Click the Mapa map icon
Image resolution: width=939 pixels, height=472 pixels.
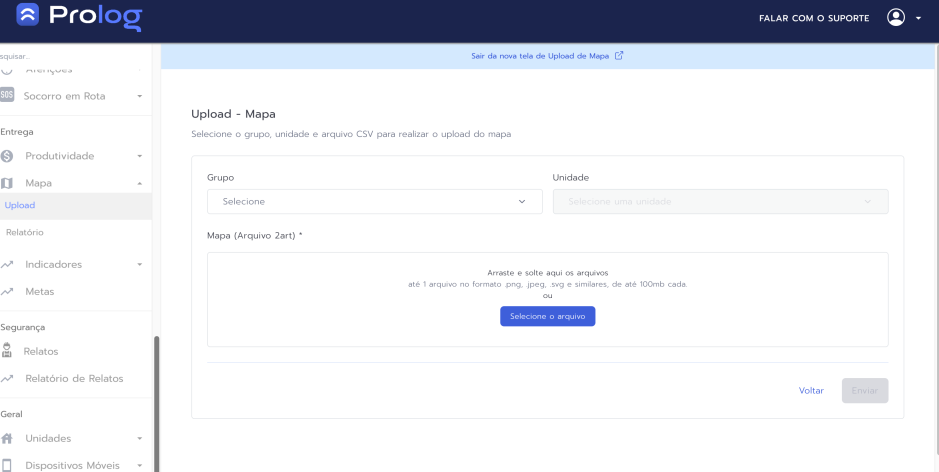coord(8,183)
